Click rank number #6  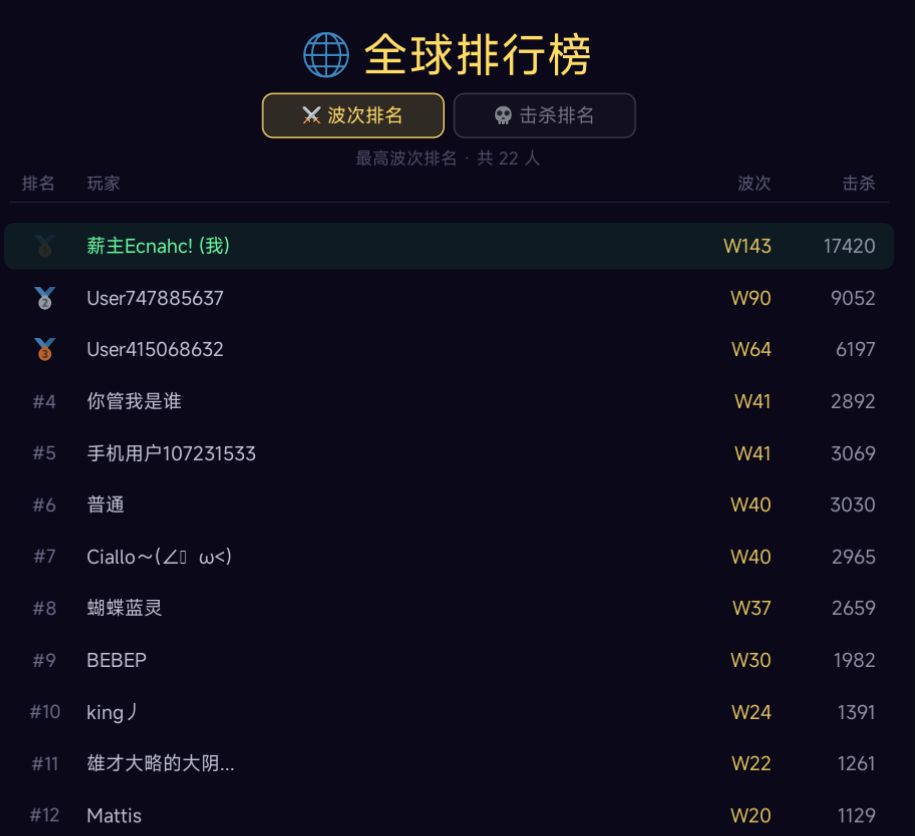[44, 505]
